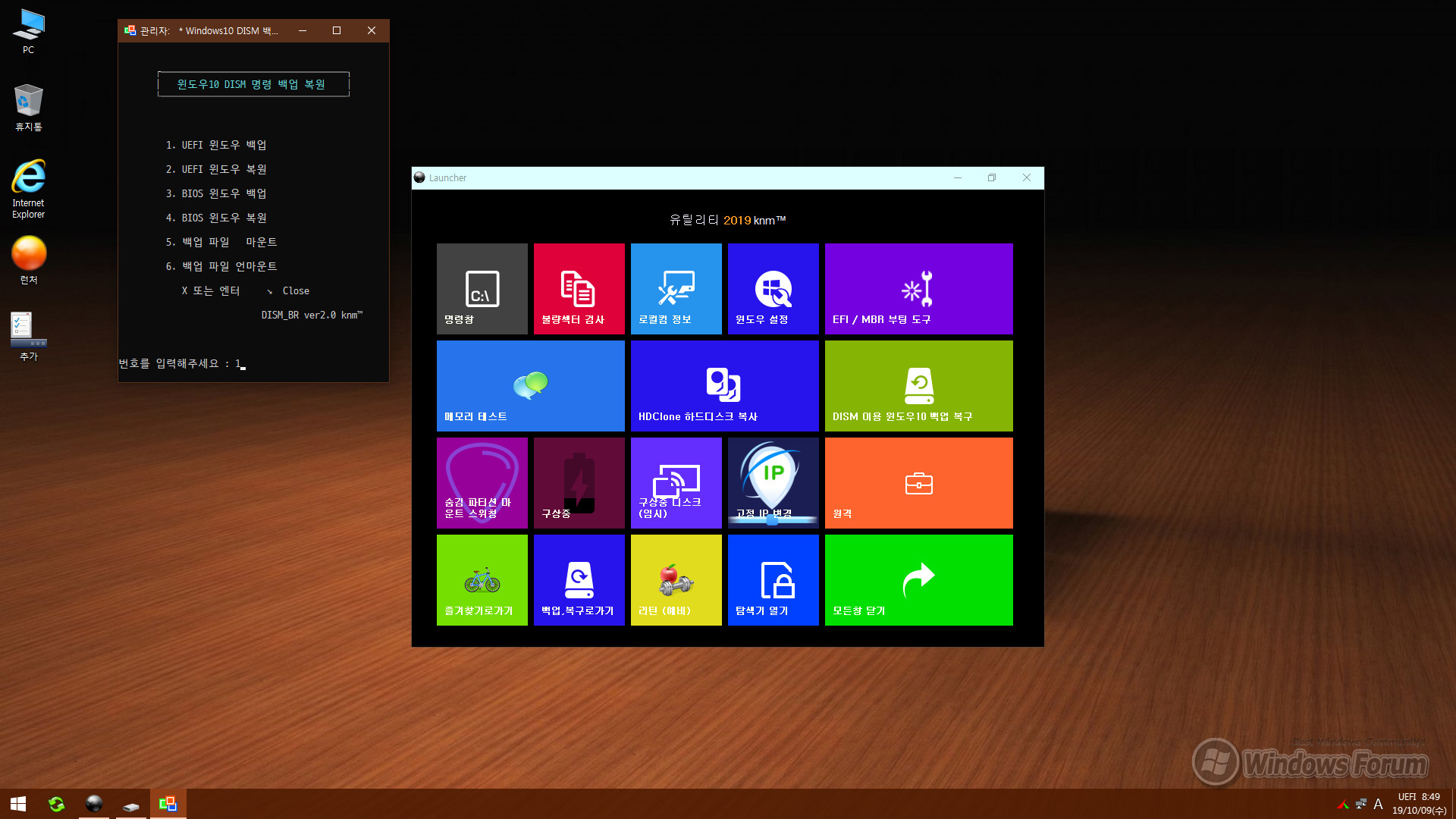Screen dimensions: 1456x819
Task: Click the taskbar clock showing 8:49
Action: pyautogui.click(x=1419, y=804)
